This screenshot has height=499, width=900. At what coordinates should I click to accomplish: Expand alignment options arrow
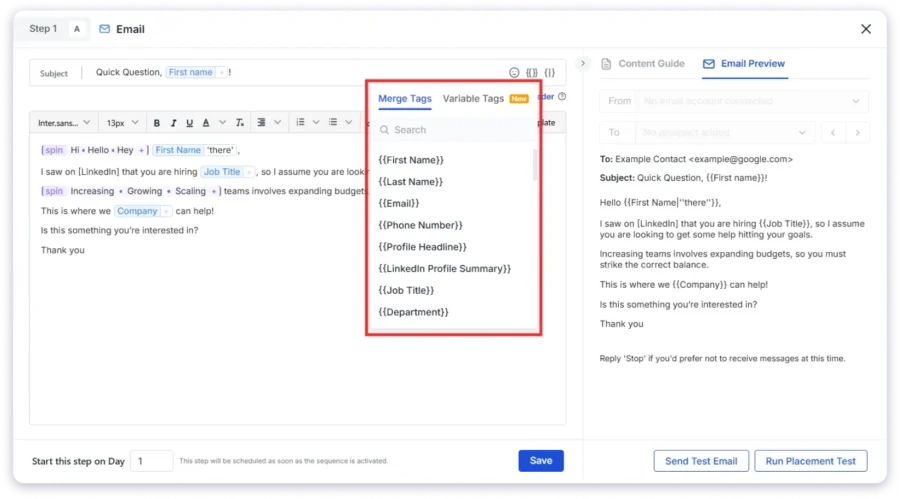point(278,122)
